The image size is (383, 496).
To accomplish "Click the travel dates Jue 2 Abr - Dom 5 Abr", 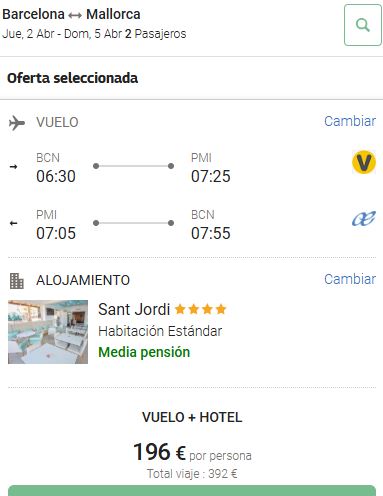I will tap(62, 34).
